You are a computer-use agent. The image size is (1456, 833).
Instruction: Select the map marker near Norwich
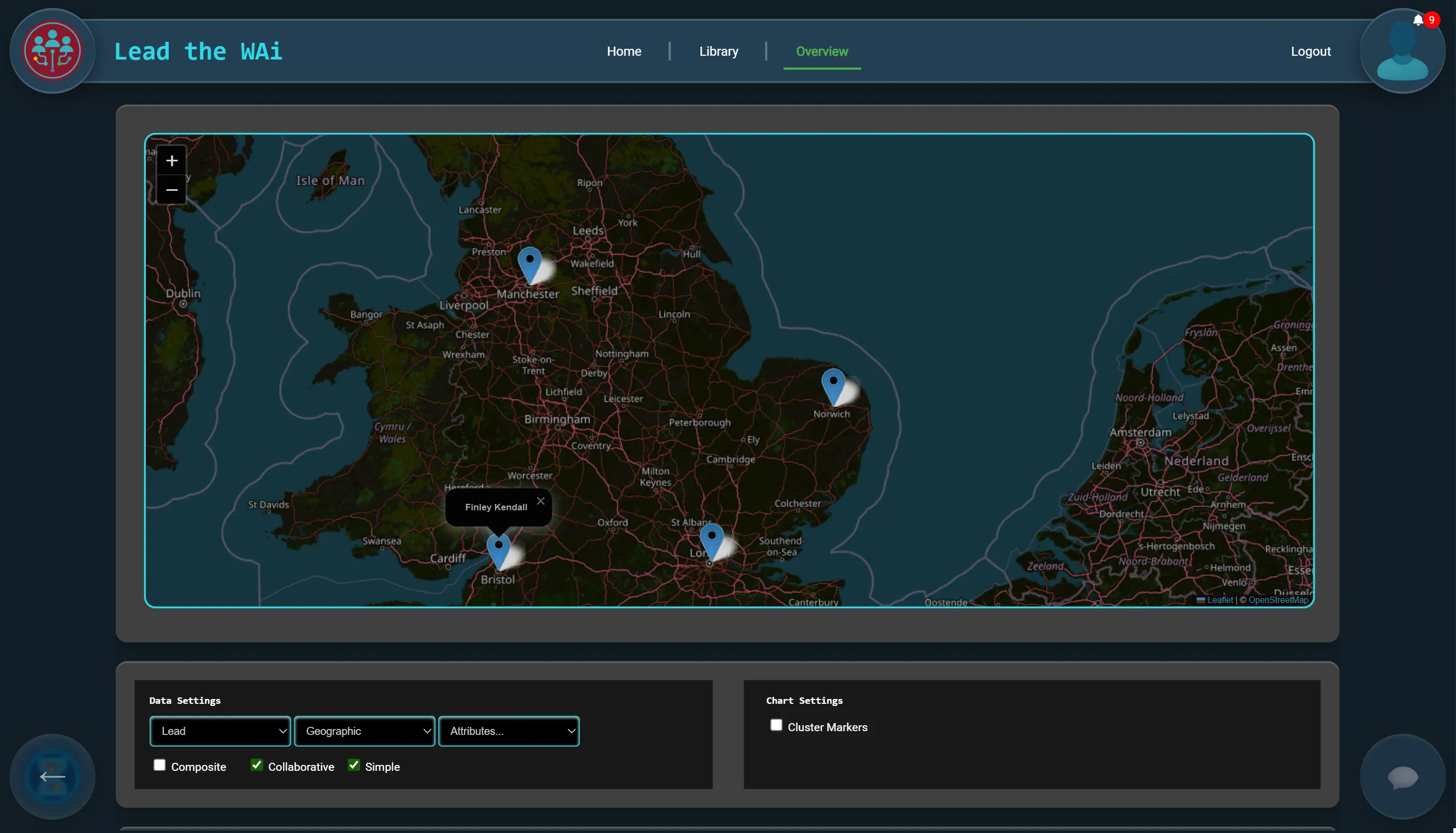click(833, 381)
